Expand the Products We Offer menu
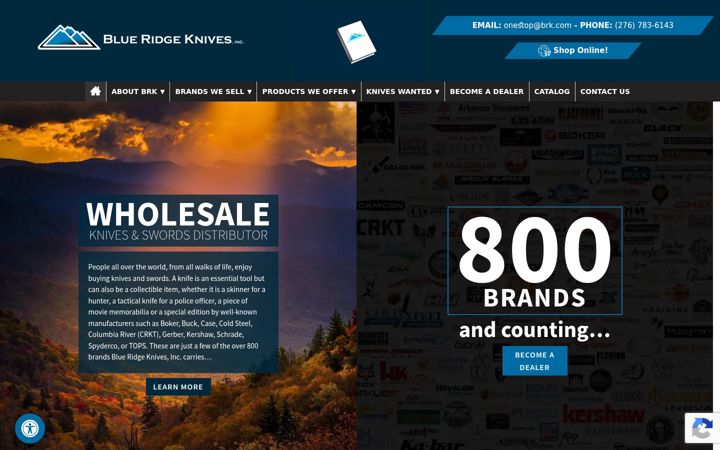Viewport: 720px width, 450px height. [309, 91]
